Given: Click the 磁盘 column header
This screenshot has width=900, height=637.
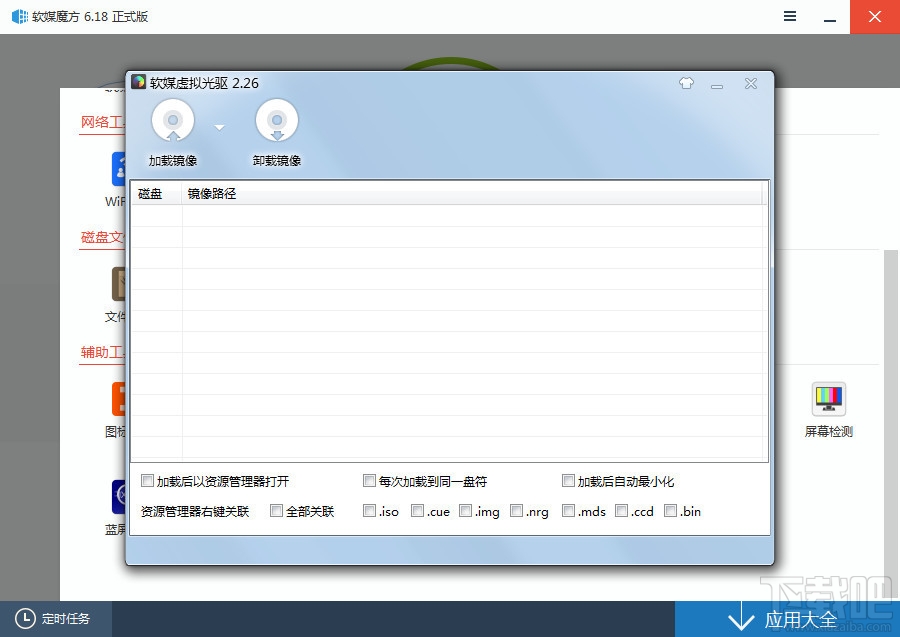Looking at the screenshot, I should tap(157, 194).
